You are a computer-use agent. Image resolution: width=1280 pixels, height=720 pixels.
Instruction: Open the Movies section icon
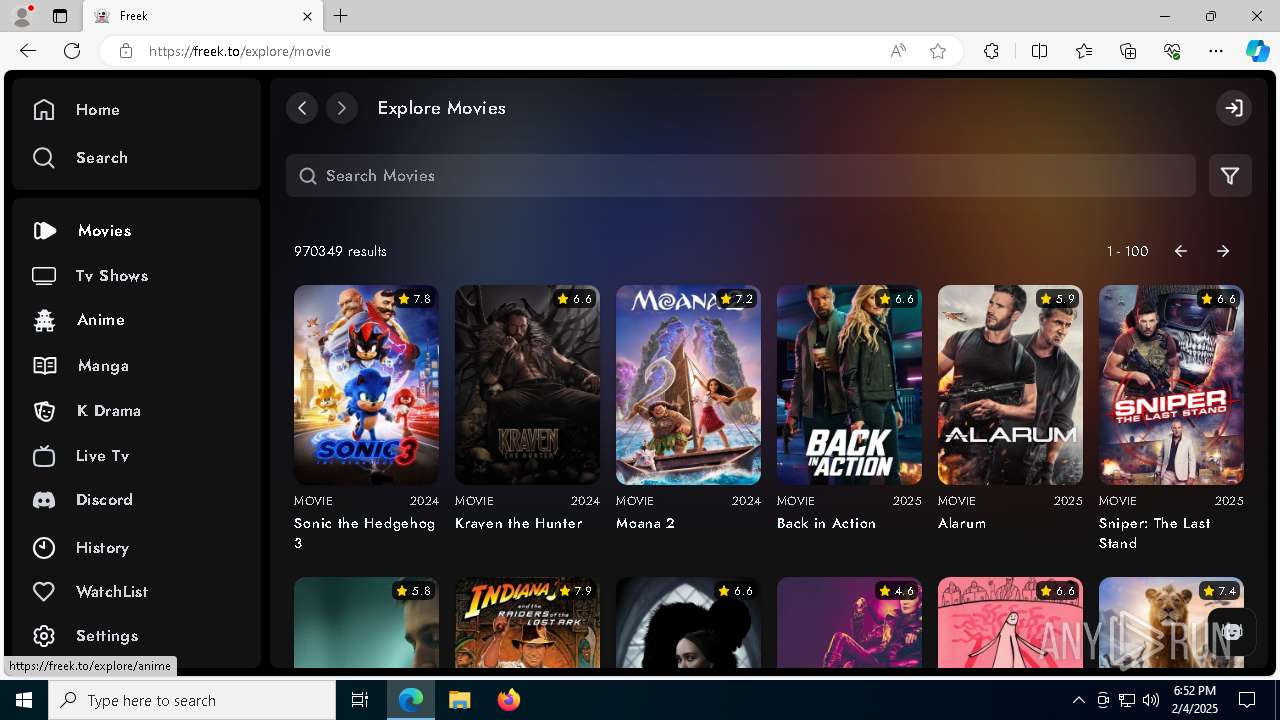44,231
